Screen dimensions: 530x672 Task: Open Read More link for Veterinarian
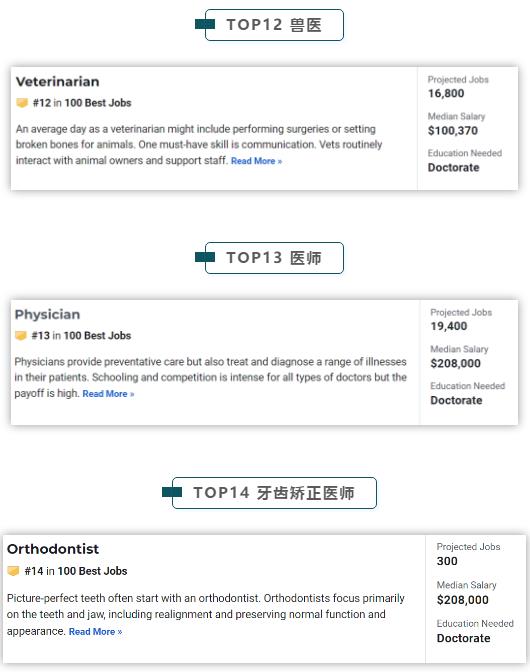click(256, 161)
